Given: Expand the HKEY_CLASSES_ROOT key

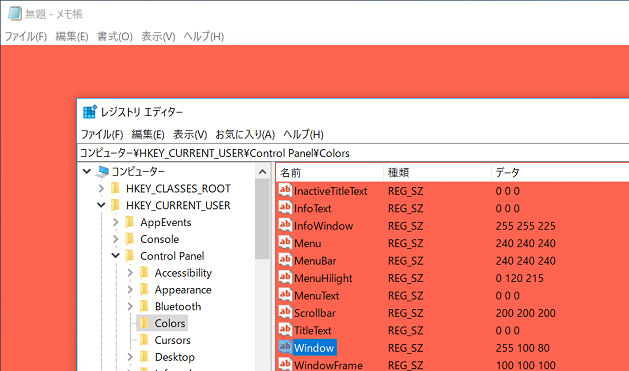Looking at the screenshot, I should [101, 189].
